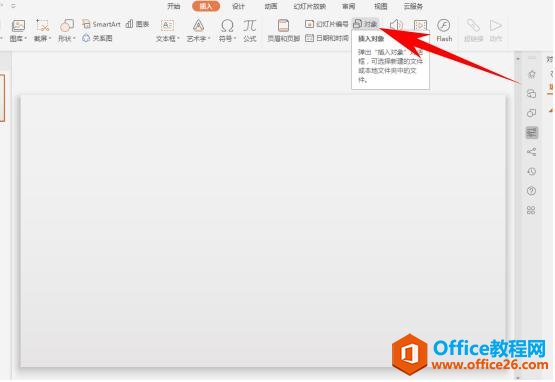Screen dimensions: 555x382
Task: Insert a 图表 chart
Action: [x=137, y=24]
